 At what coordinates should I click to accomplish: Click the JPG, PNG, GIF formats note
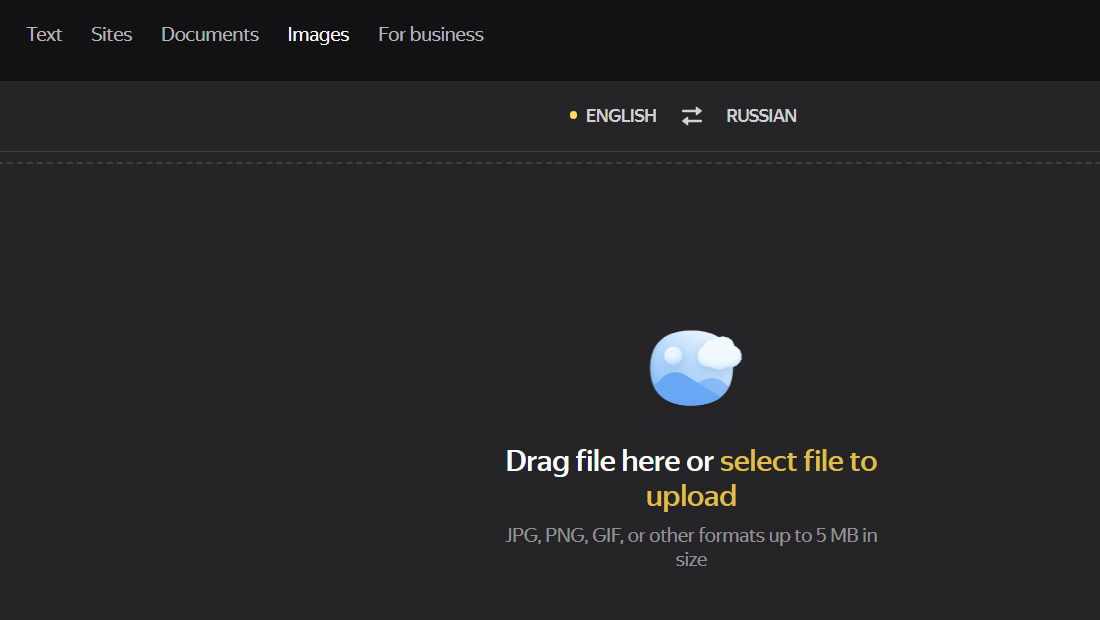[691, 535]
